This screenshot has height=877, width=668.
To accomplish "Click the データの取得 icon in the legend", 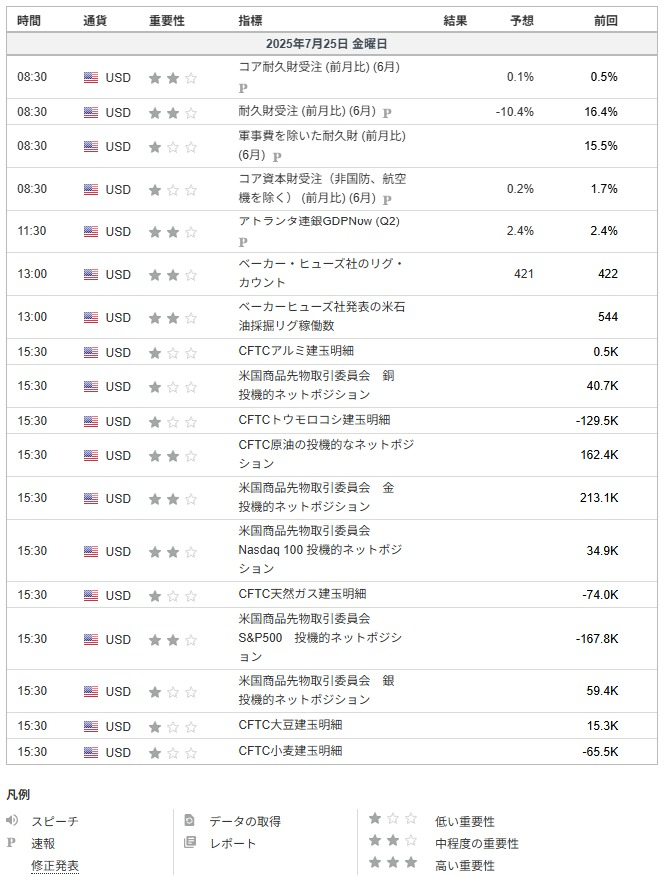I will [190, 821].
